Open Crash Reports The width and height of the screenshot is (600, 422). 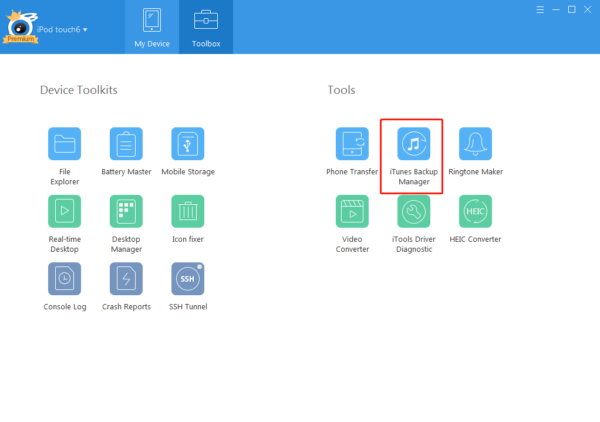pyautogui.click(x=126, y=278)
